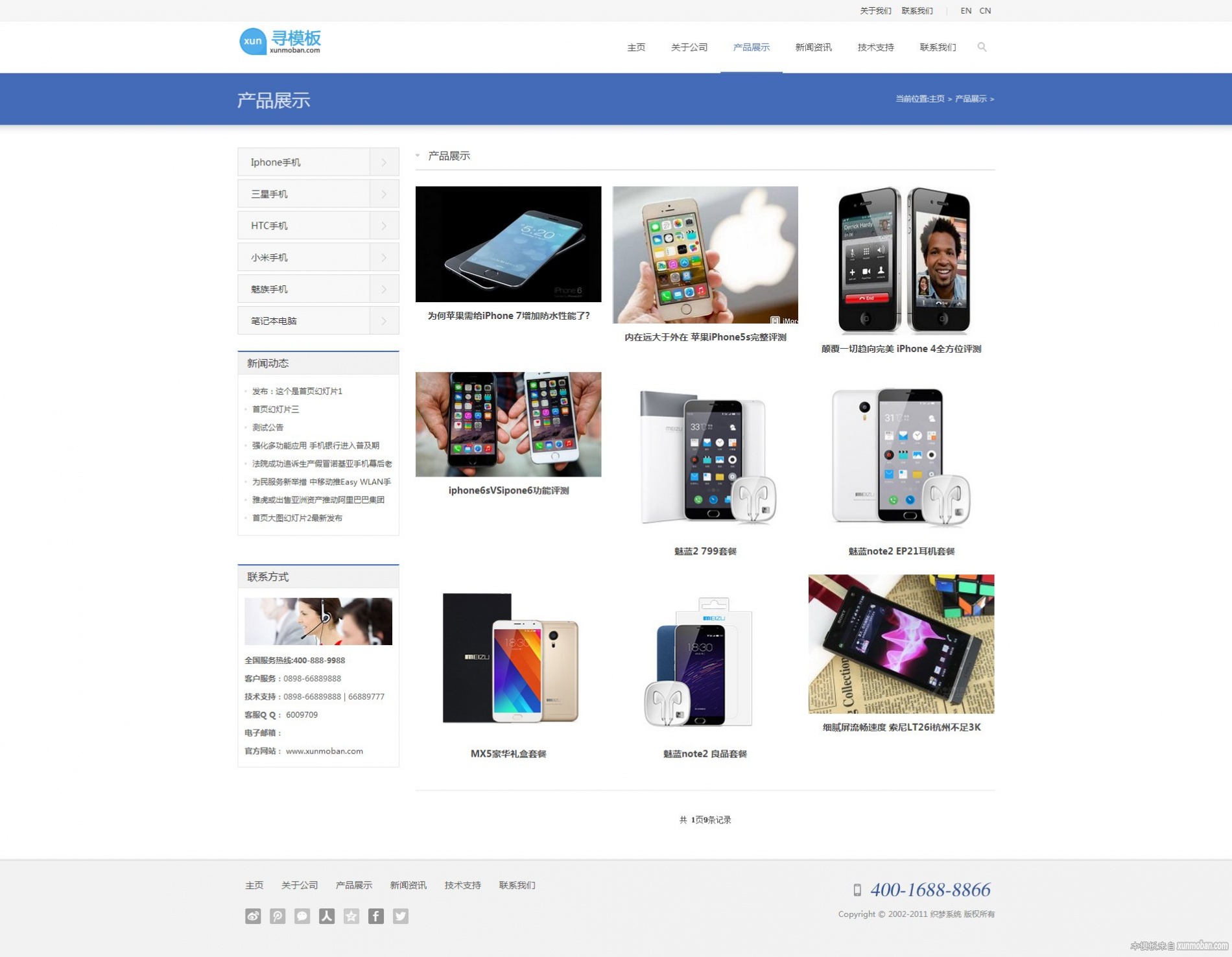The height and width of the screenshot is (957, 1232).
Task: Expand the chevron beside 小米手机
Action: tap(384, 257)
